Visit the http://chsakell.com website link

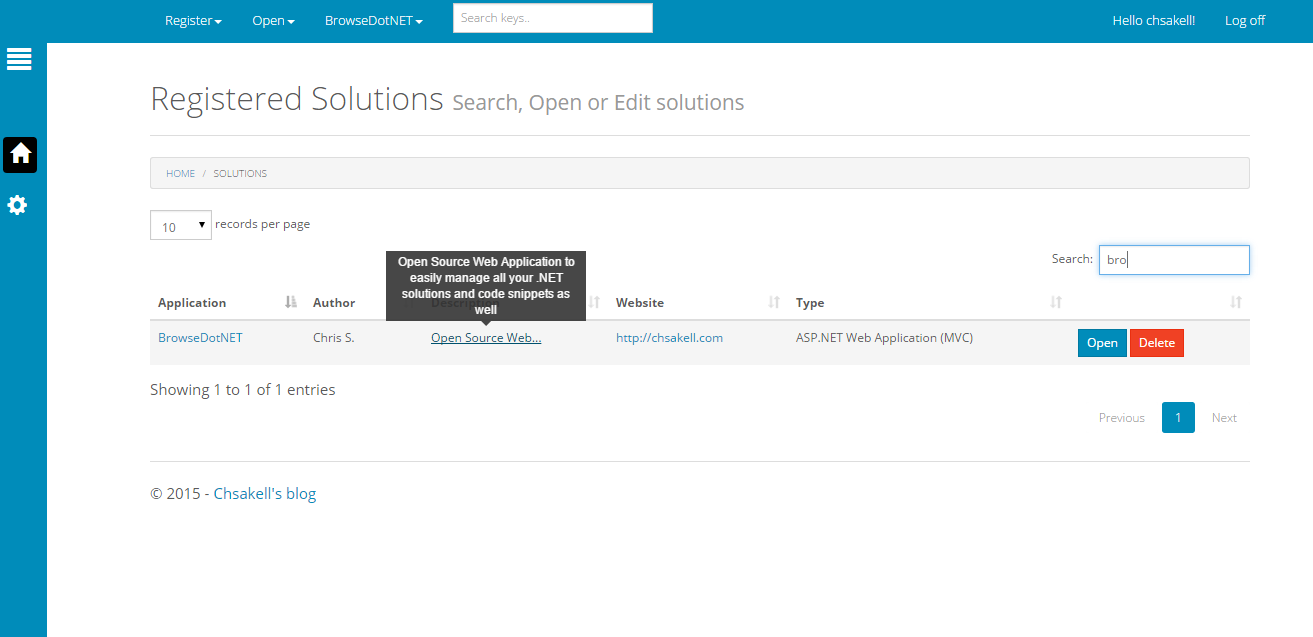click(669, 338)
